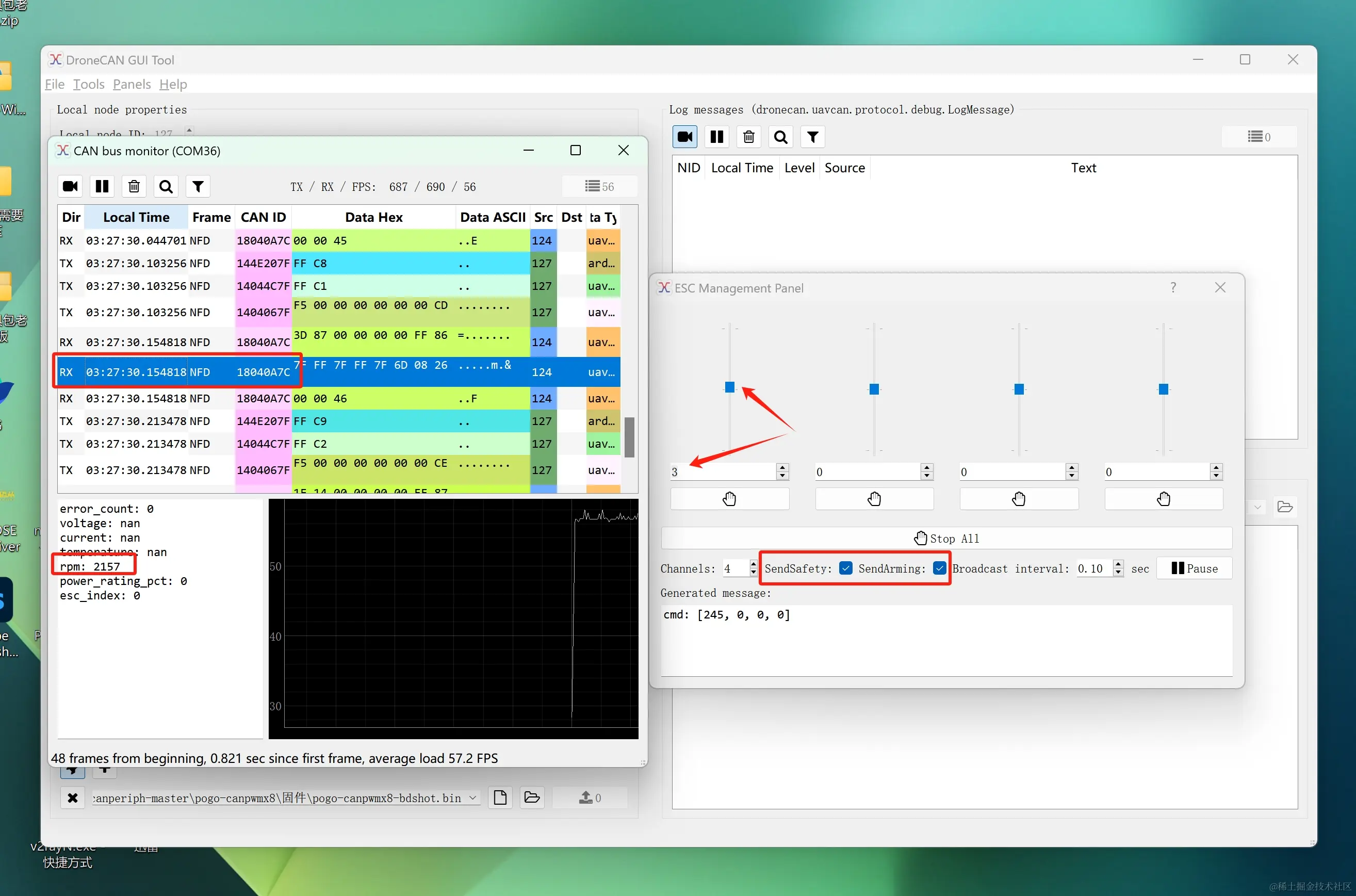Image resolution: width=1356 pixels, height=896 pixels.
Task: Toggle the filter icon in CAN bus monitor
Action: pyautogui.click(x=198, y=186)
